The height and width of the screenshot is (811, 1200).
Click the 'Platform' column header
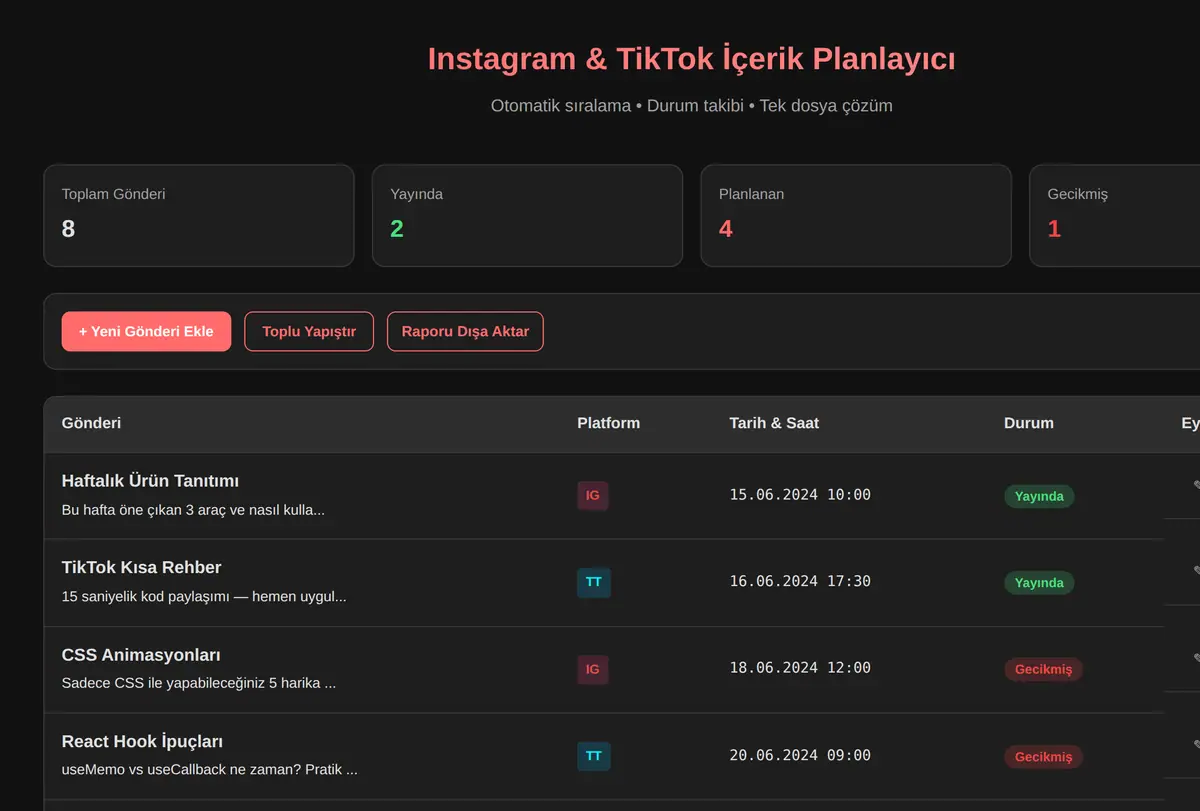(608, 423)
